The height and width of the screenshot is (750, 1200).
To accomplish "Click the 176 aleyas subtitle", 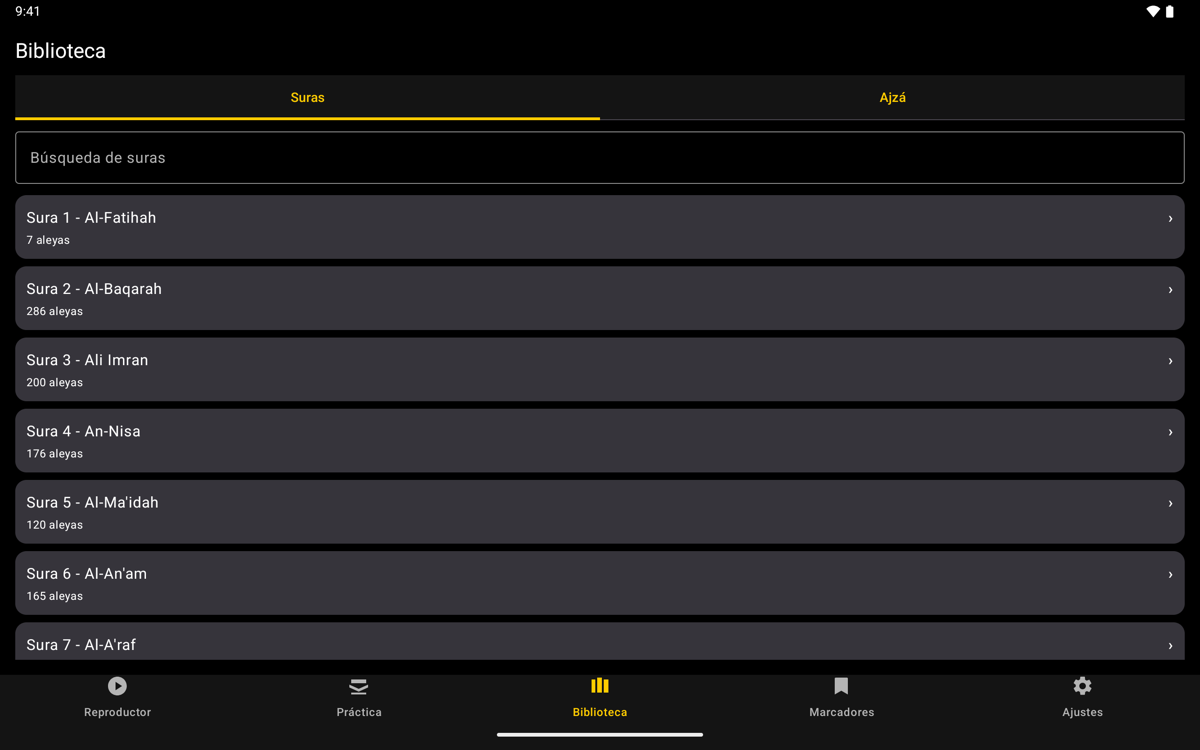I will [x=54, y=453].
